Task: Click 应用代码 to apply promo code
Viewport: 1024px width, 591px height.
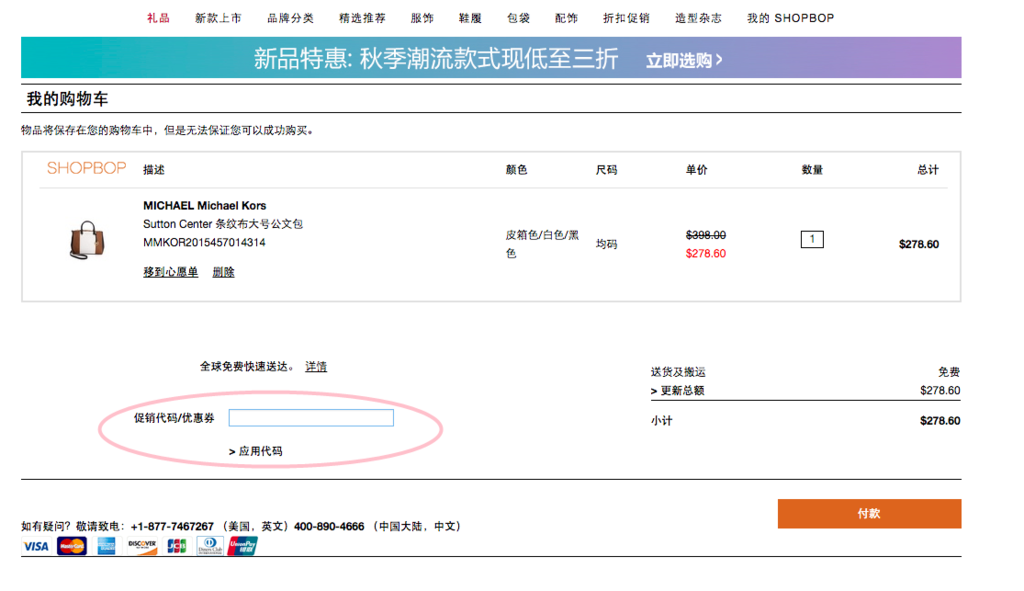Action: point(255,451)
